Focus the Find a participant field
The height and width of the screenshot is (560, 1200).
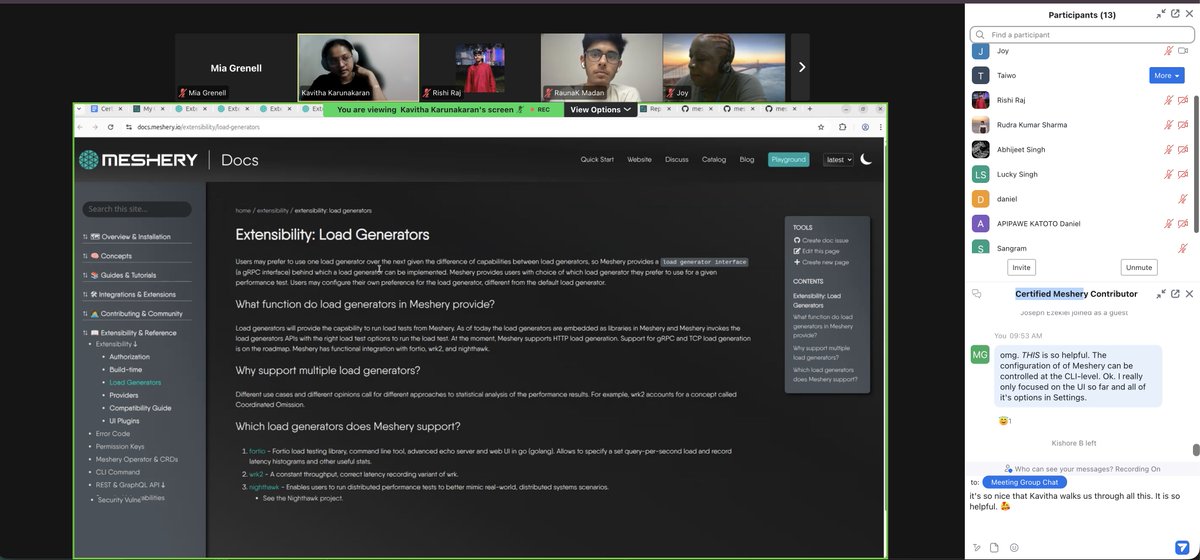[1082, 34]
